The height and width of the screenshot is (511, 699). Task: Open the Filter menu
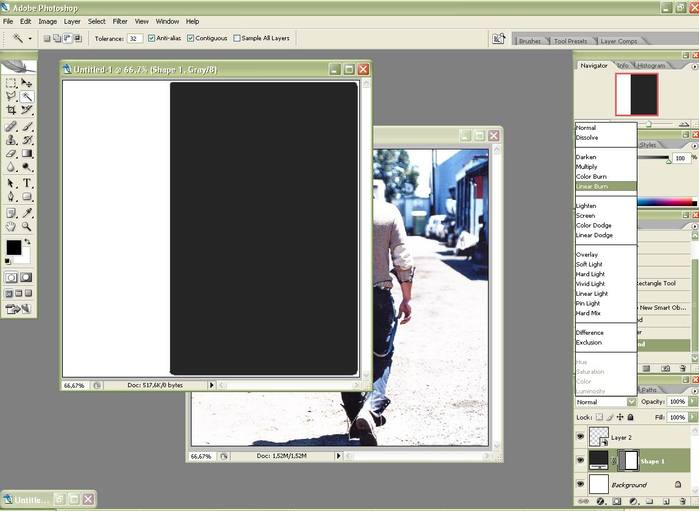tap(120, 21)
